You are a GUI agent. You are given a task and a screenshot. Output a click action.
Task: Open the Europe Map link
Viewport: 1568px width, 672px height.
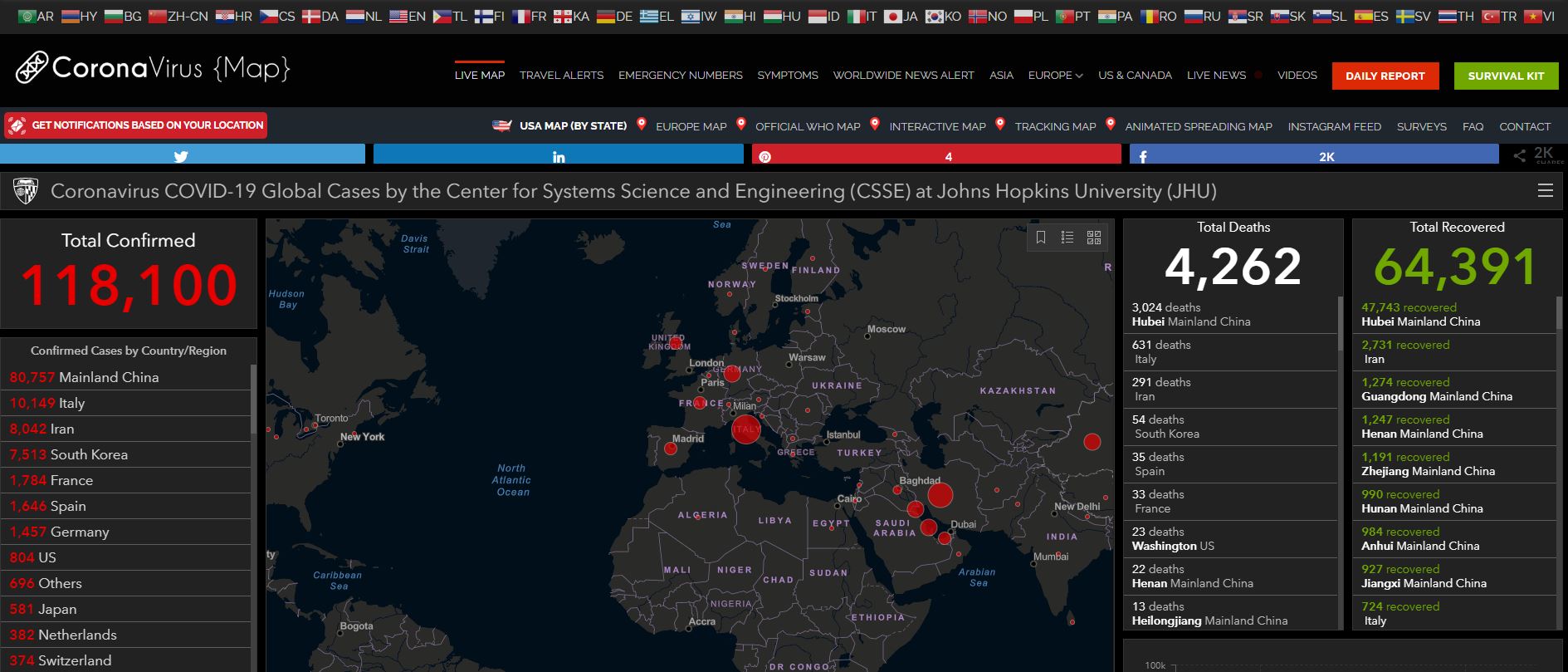(x=691, y=126)
